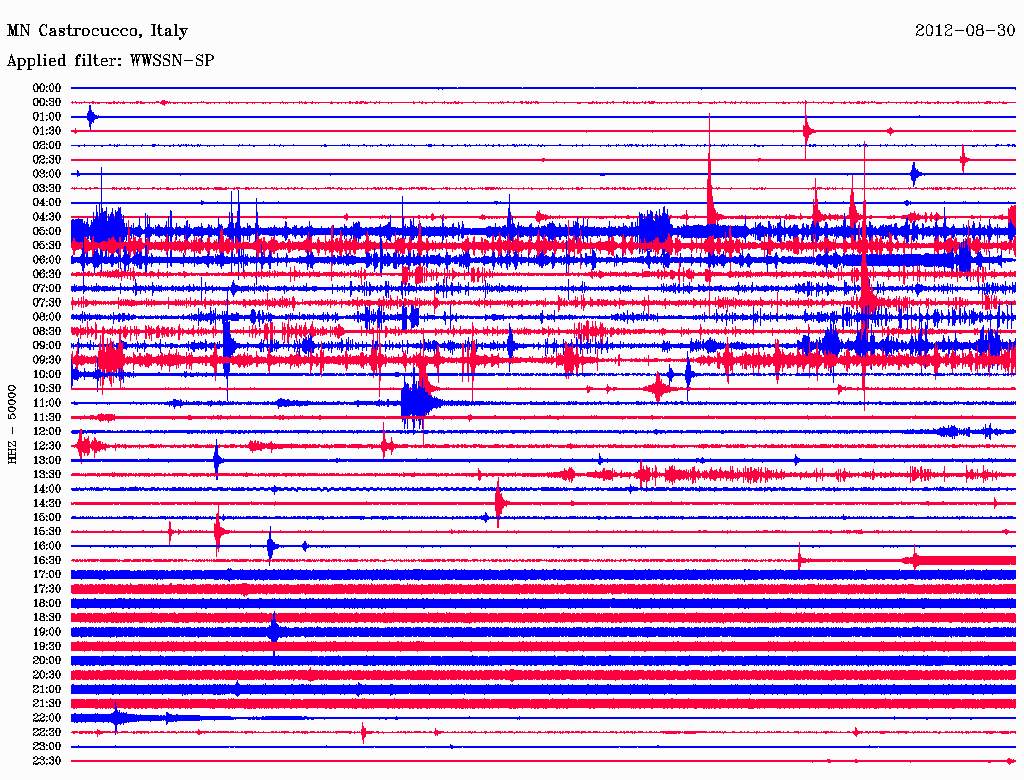Click the 06:00 time label
This screenshot has height=780, width=1024.
click(46, 260)
